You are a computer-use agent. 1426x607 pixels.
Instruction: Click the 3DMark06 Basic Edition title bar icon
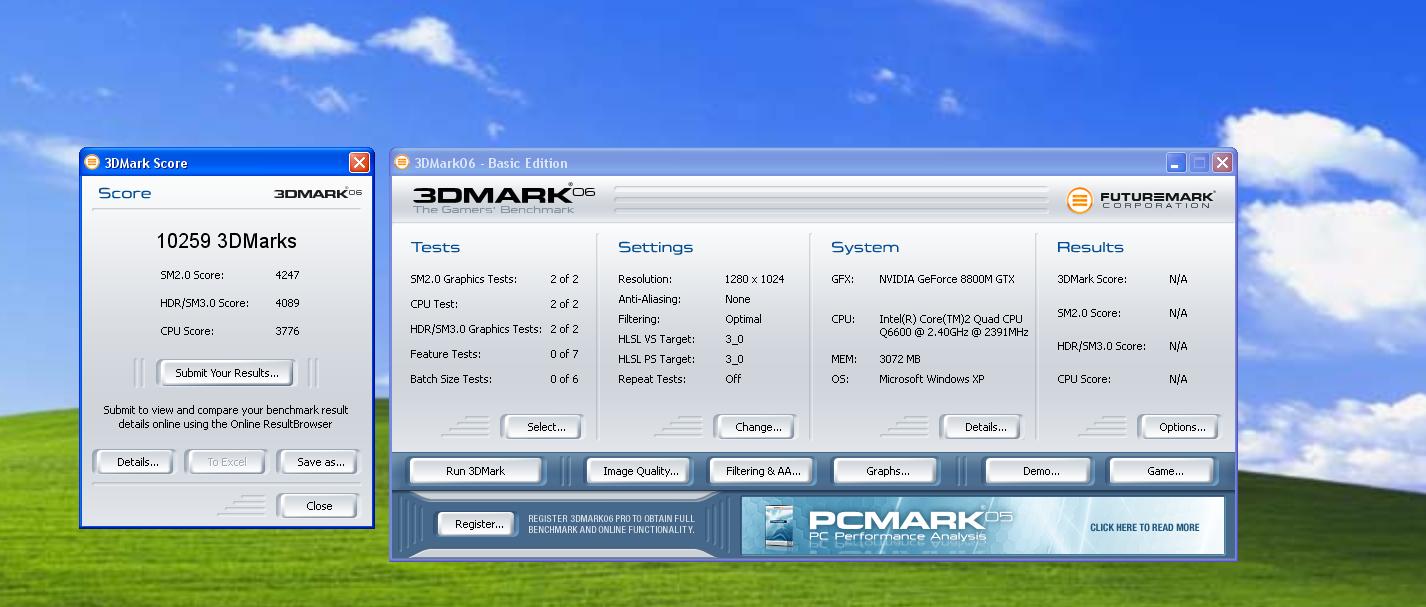coord(402,163)
